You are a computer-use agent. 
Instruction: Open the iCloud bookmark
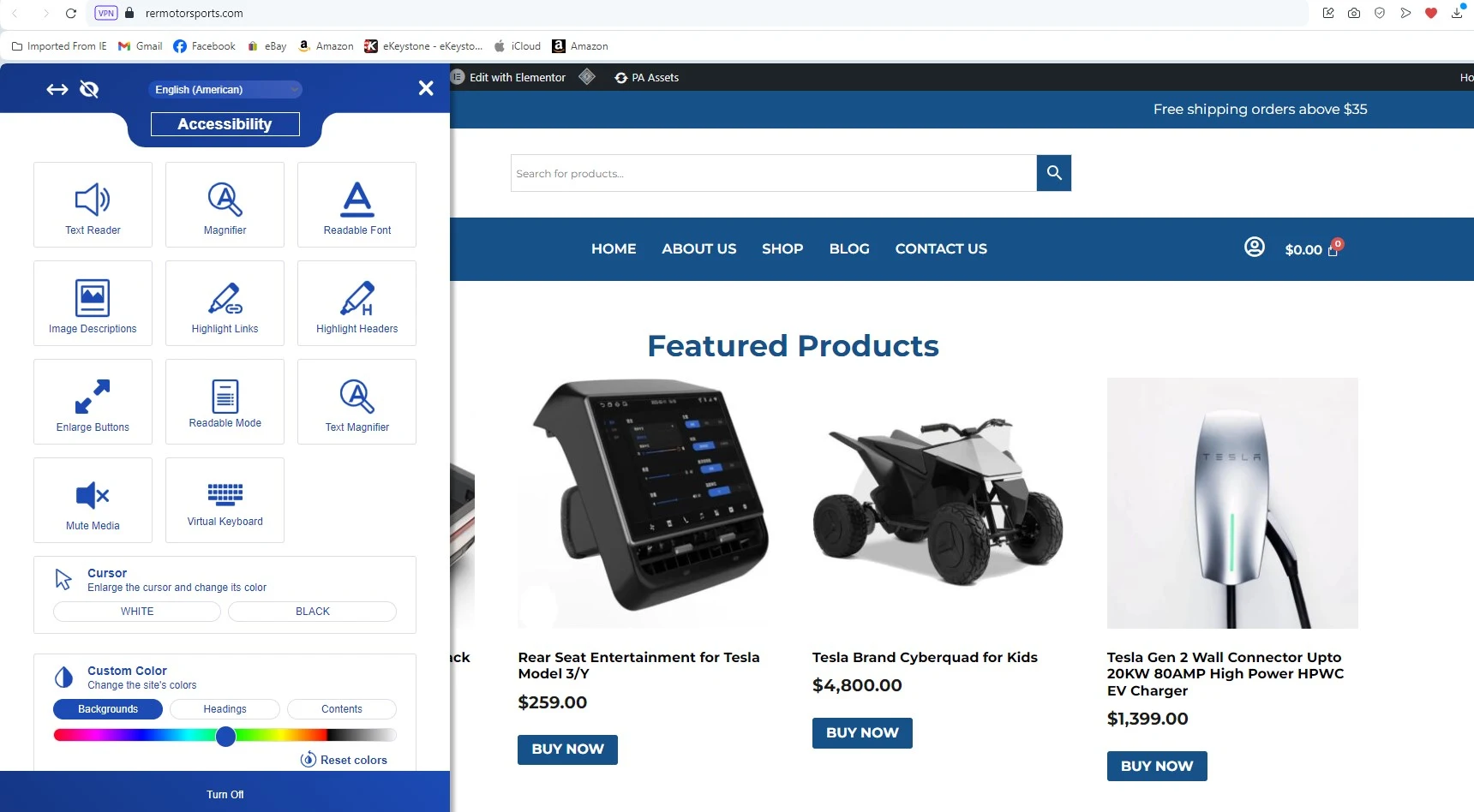(518, 46)
